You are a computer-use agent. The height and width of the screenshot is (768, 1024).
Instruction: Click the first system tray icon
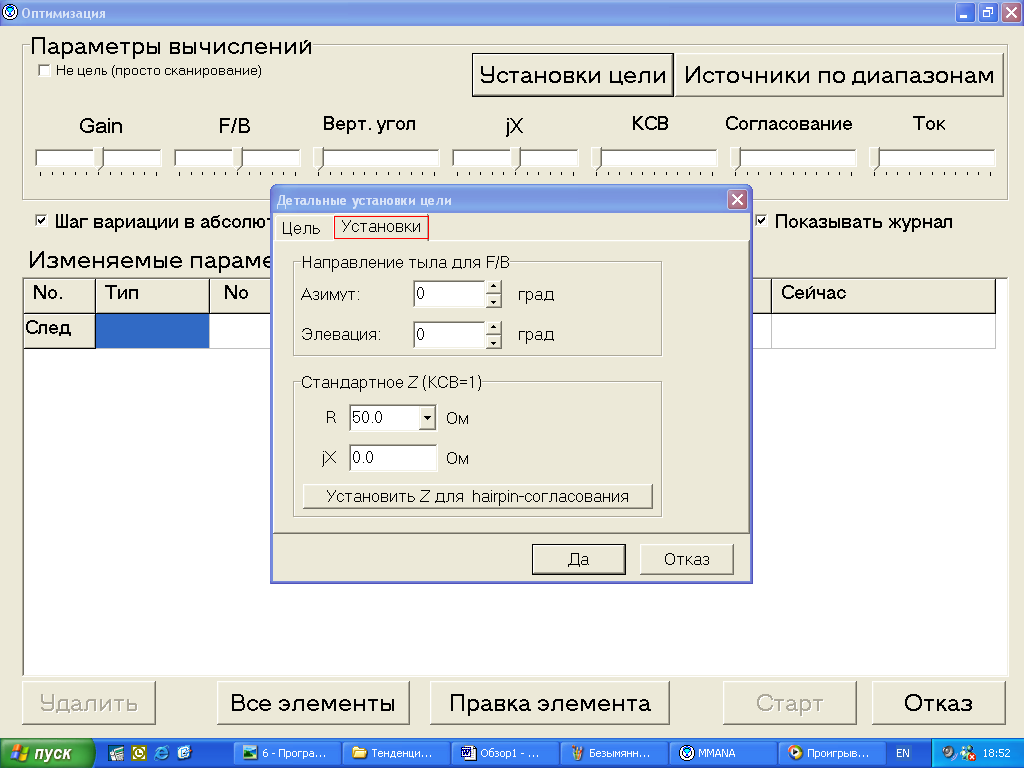[x=949, y=753]
